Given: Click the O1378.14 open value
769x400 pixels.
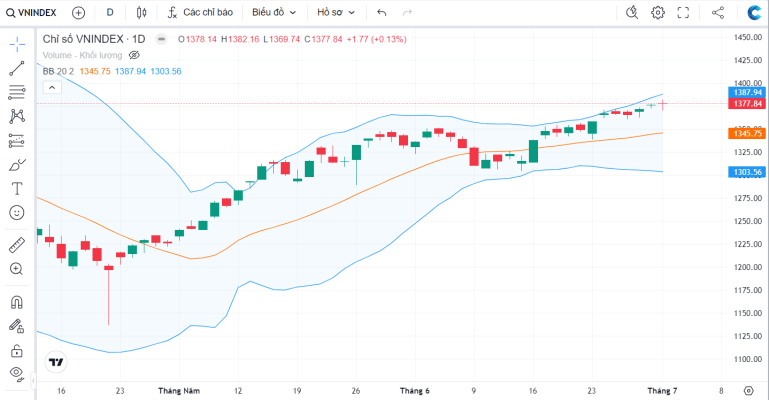Looking at the screenshot, I should tap(197, 39).
